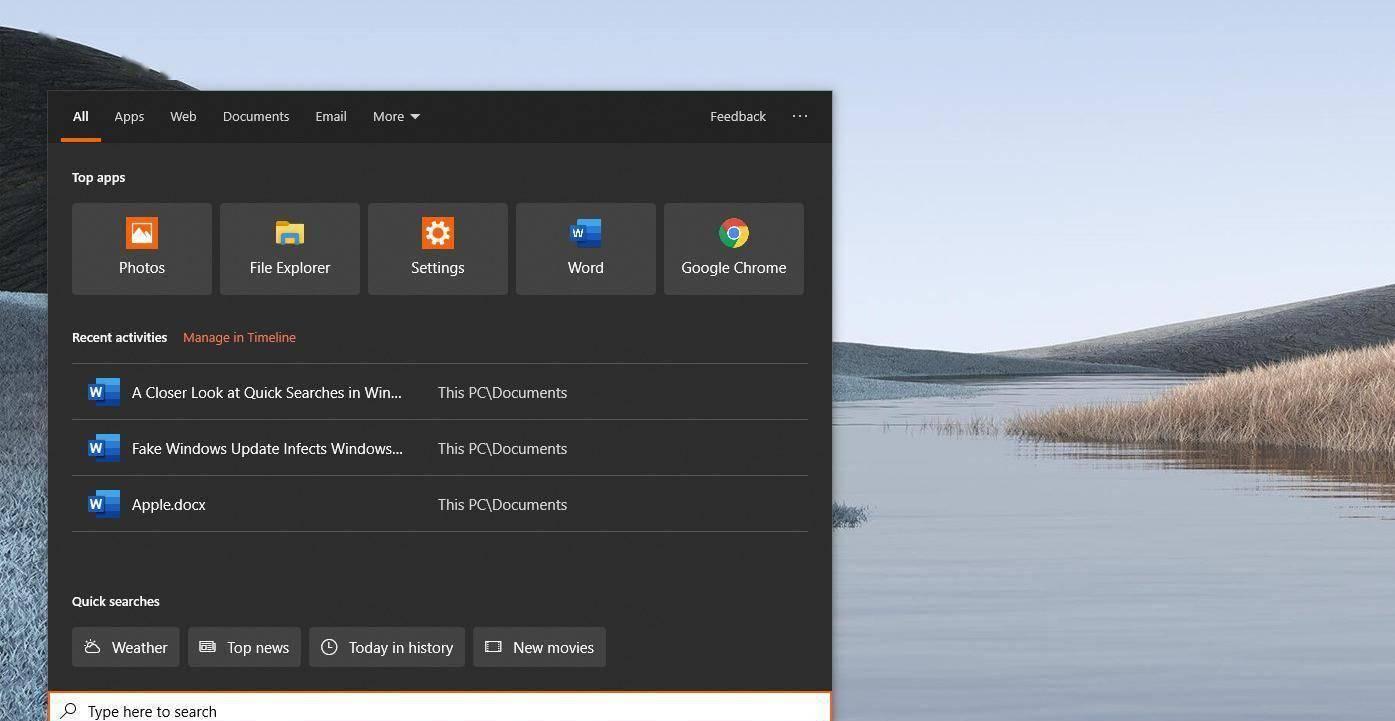
Task: Open the Manage in Timeline link
Action: tap(239, 337)
